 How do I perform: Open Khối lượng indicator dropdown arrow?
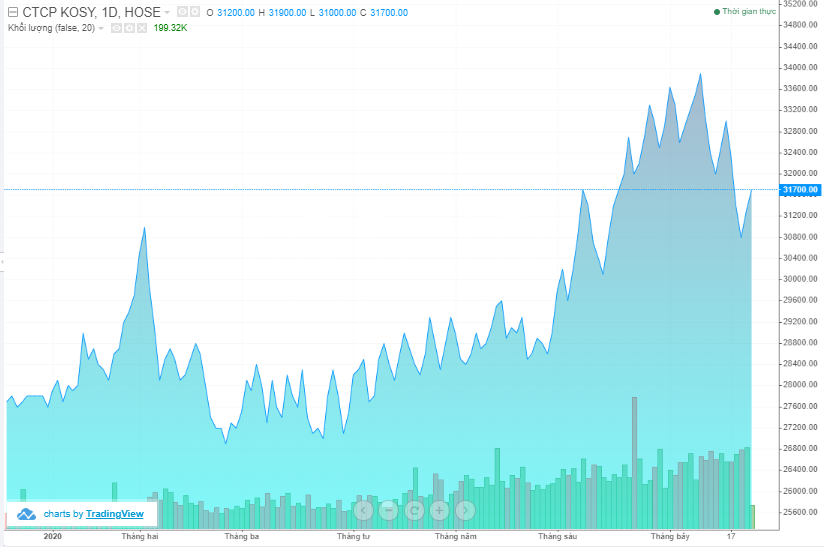pos(101,28)
